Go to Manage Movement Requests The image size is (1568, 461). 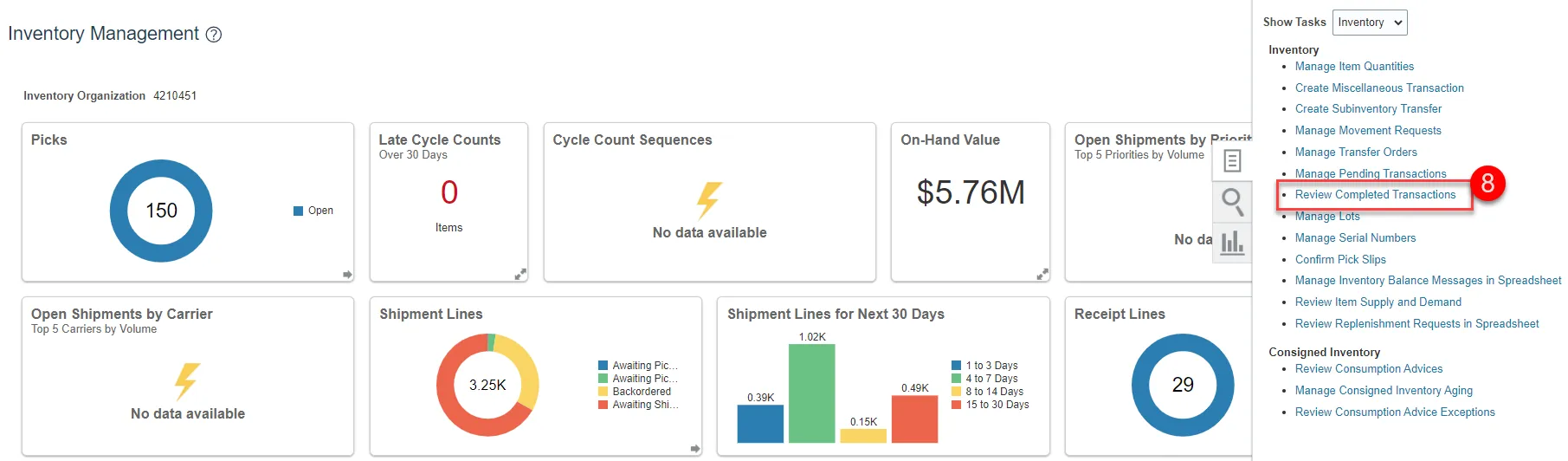coord(1368,131)
